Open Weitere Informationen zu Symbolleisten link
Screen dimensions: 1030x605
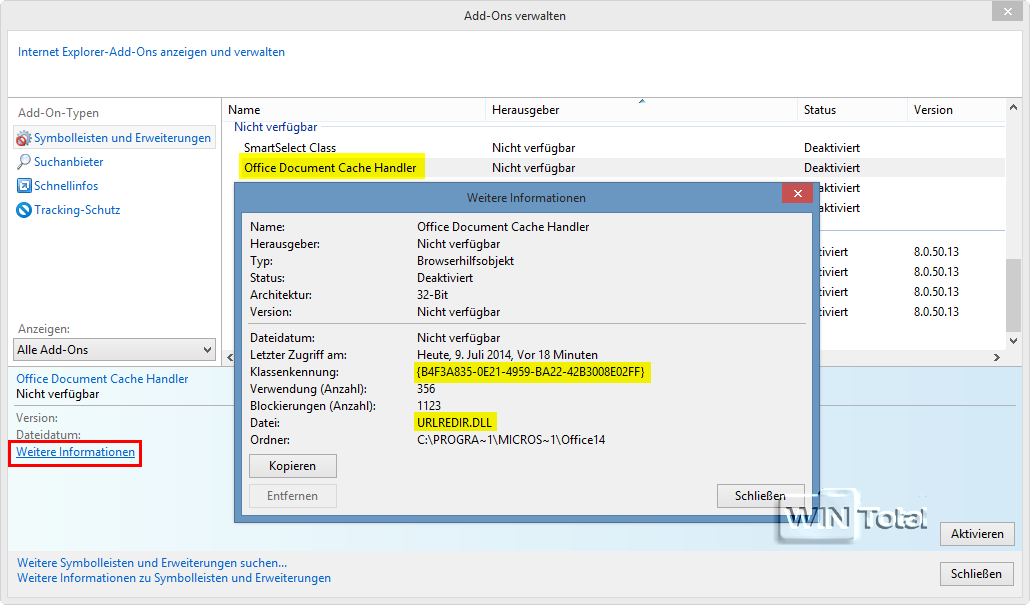(x=174, y=578)
